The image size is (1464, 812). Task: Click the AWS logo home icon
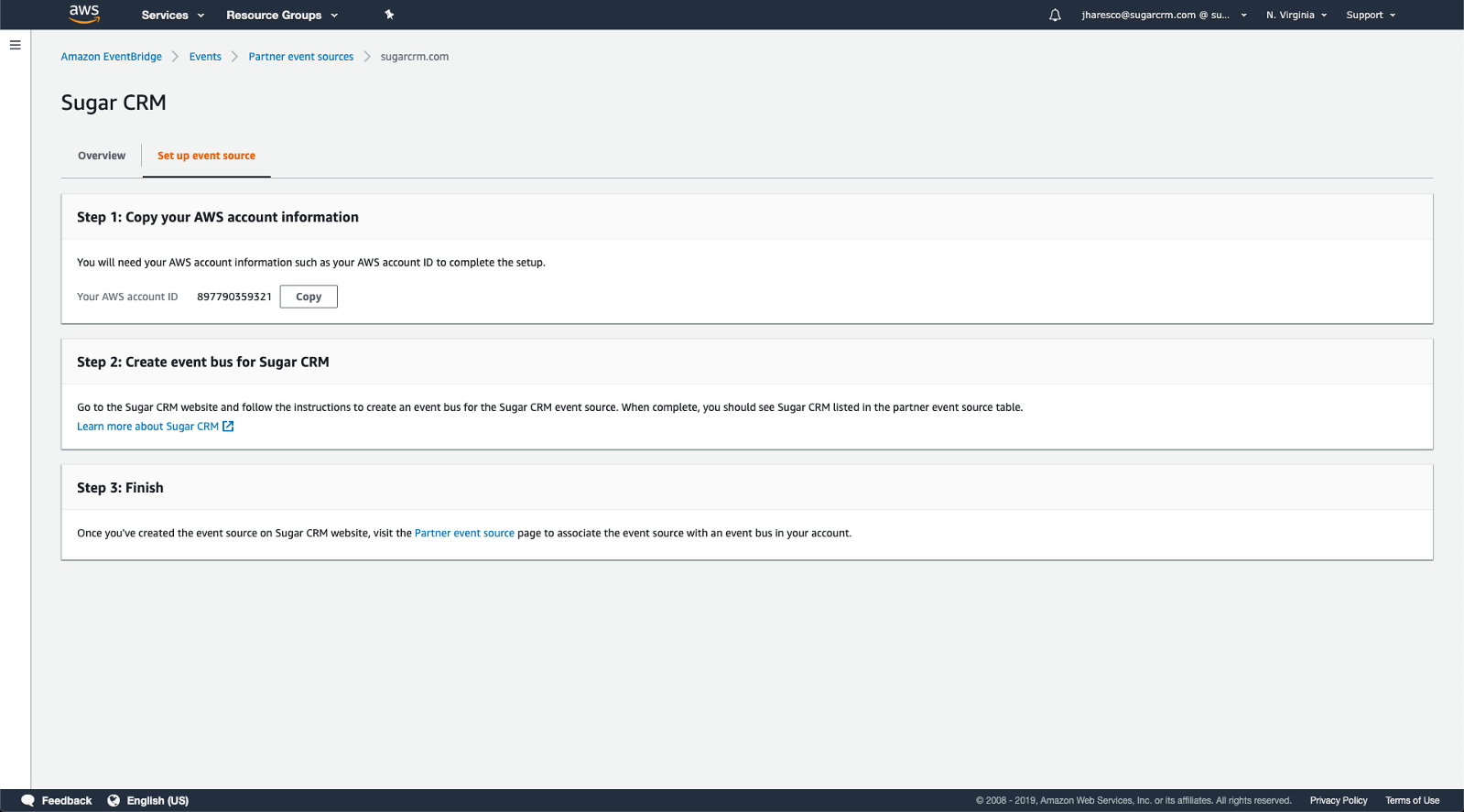tap(83, 14)
